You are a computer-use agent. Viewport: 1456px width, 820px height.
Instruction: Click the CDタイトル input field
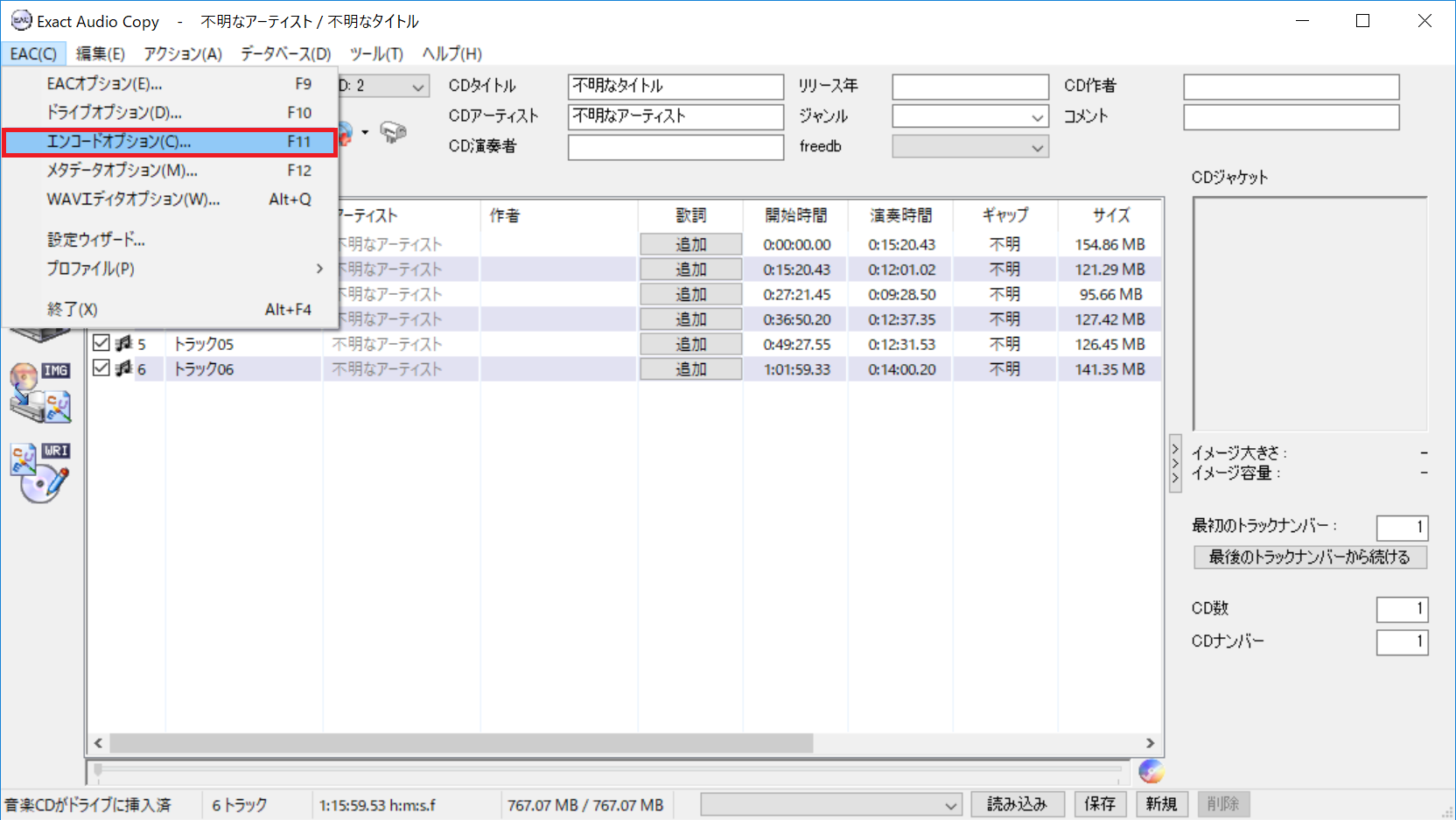[675, 86]
